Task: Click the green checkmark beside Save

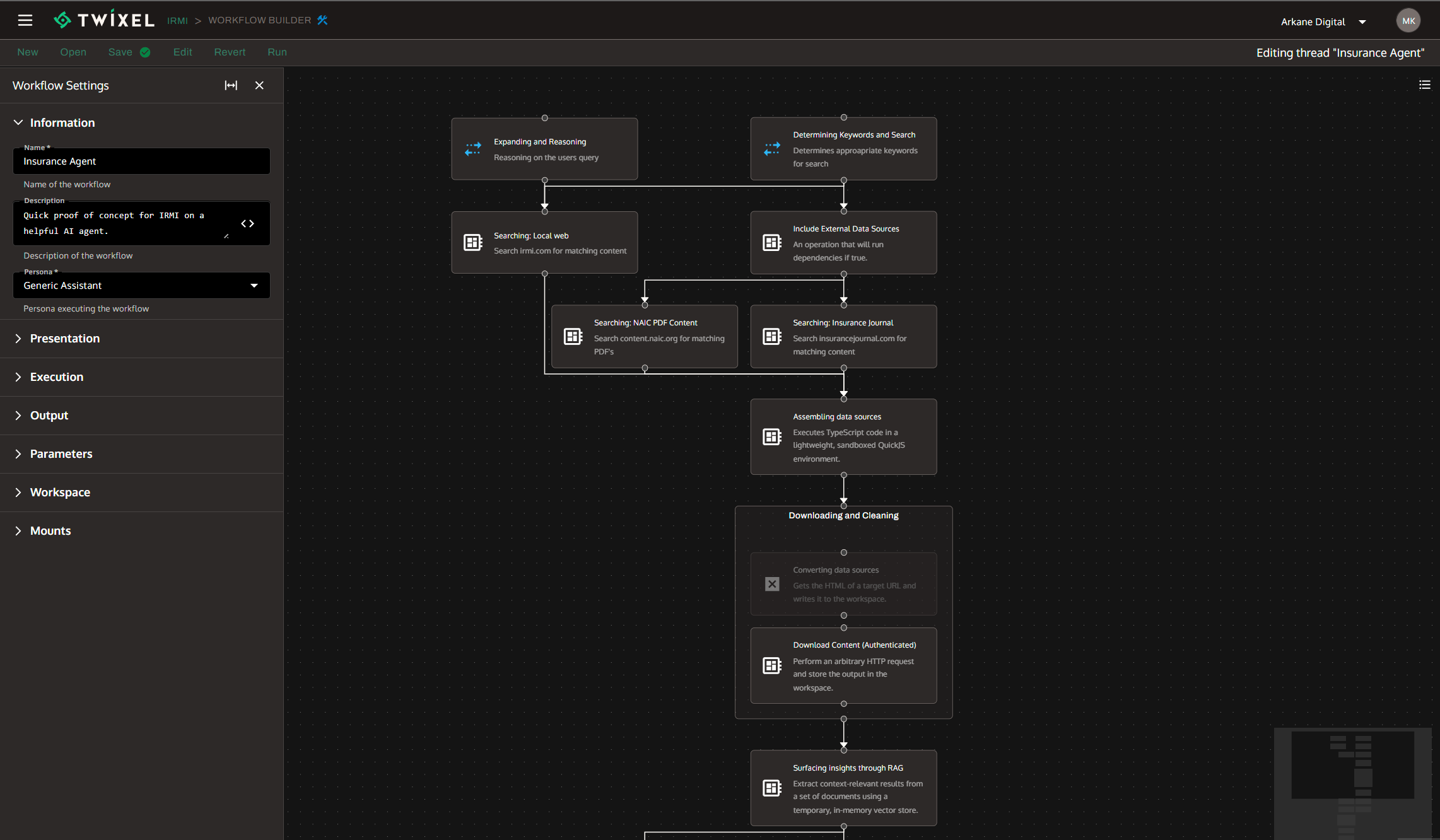Action: click(145, 52)
